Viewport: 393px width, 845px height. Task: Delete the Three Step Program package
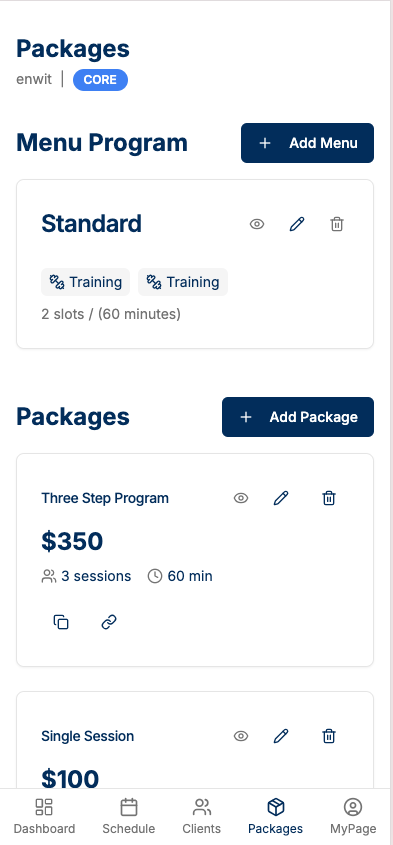(329, 498)
